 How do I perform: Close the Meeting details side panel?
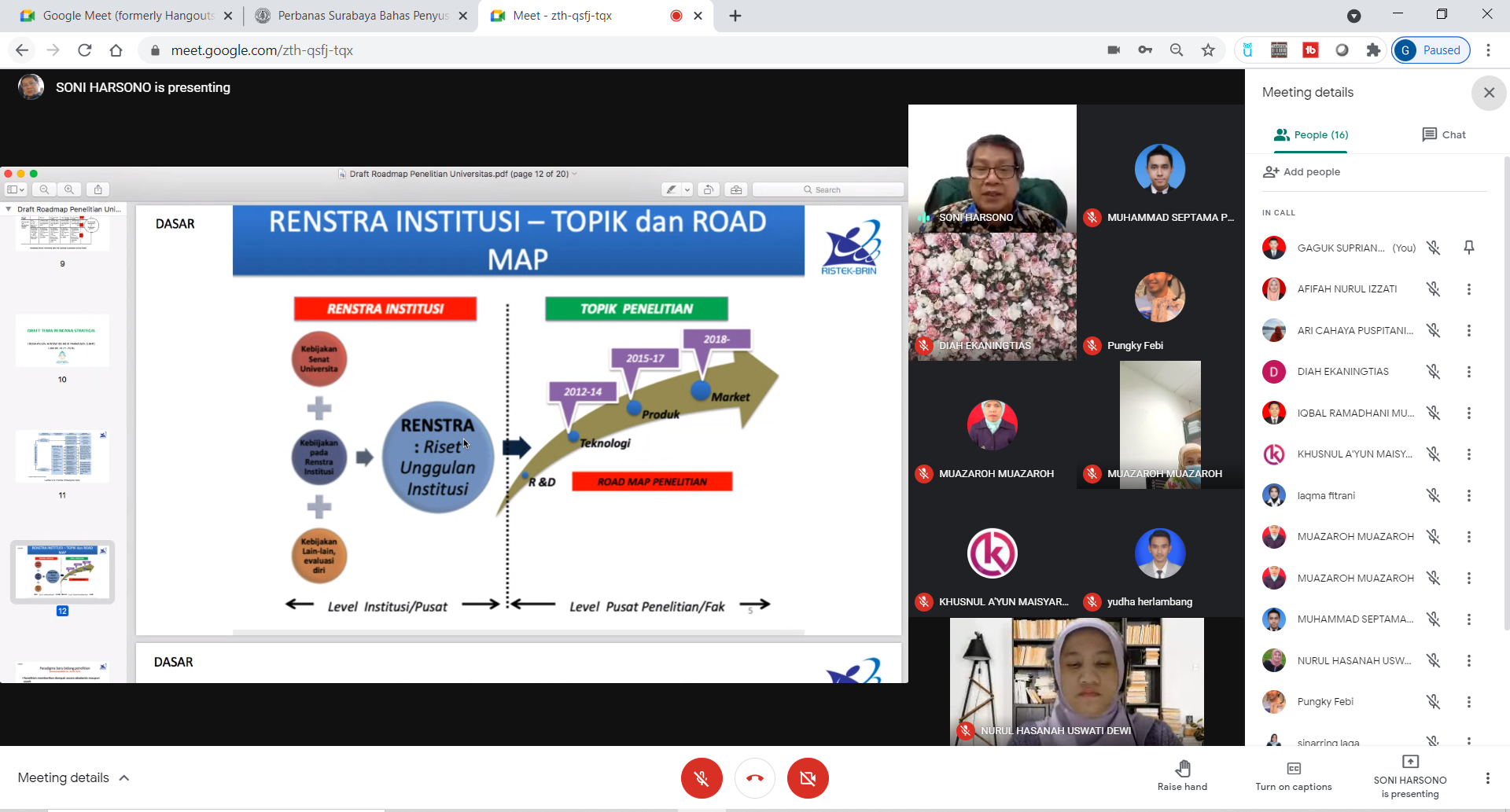(1489, 93)
